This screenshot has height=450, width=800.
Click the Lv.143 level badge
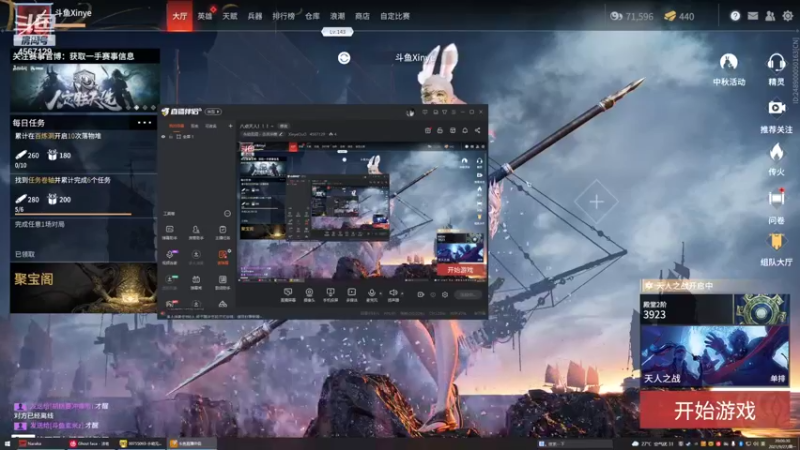337,32
